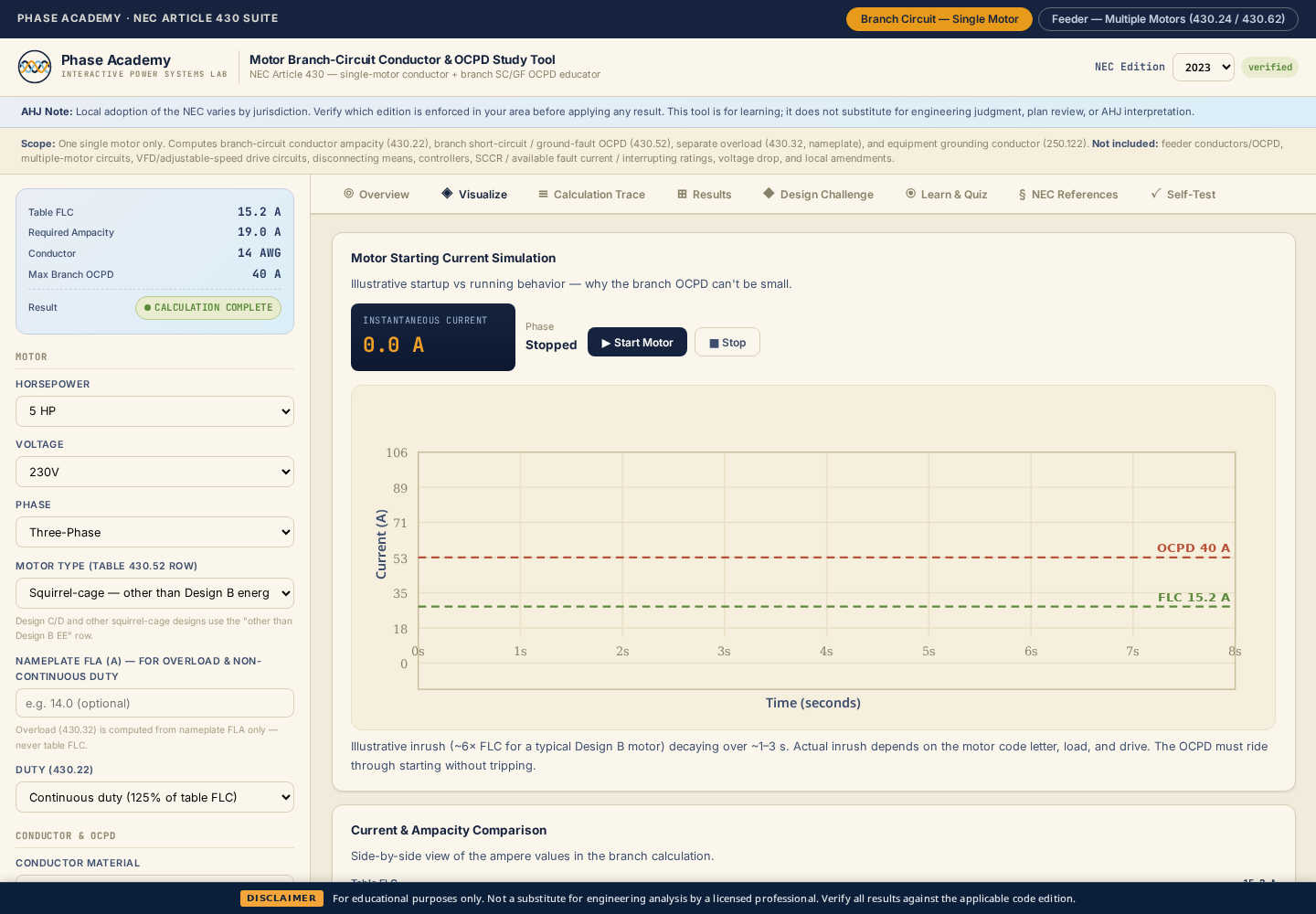
Task: Open the NEC References tab
Action: point(1068,194)
